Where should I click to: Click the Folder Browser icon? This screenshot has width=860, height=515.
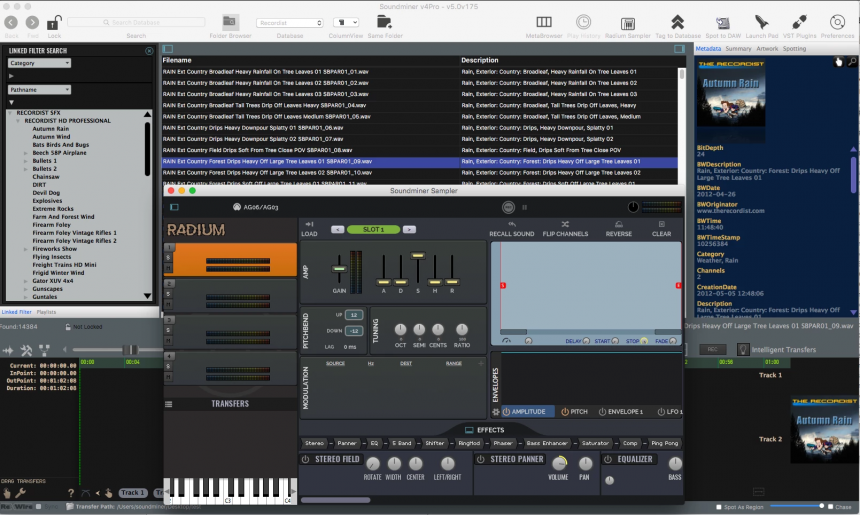pos(230,22)
